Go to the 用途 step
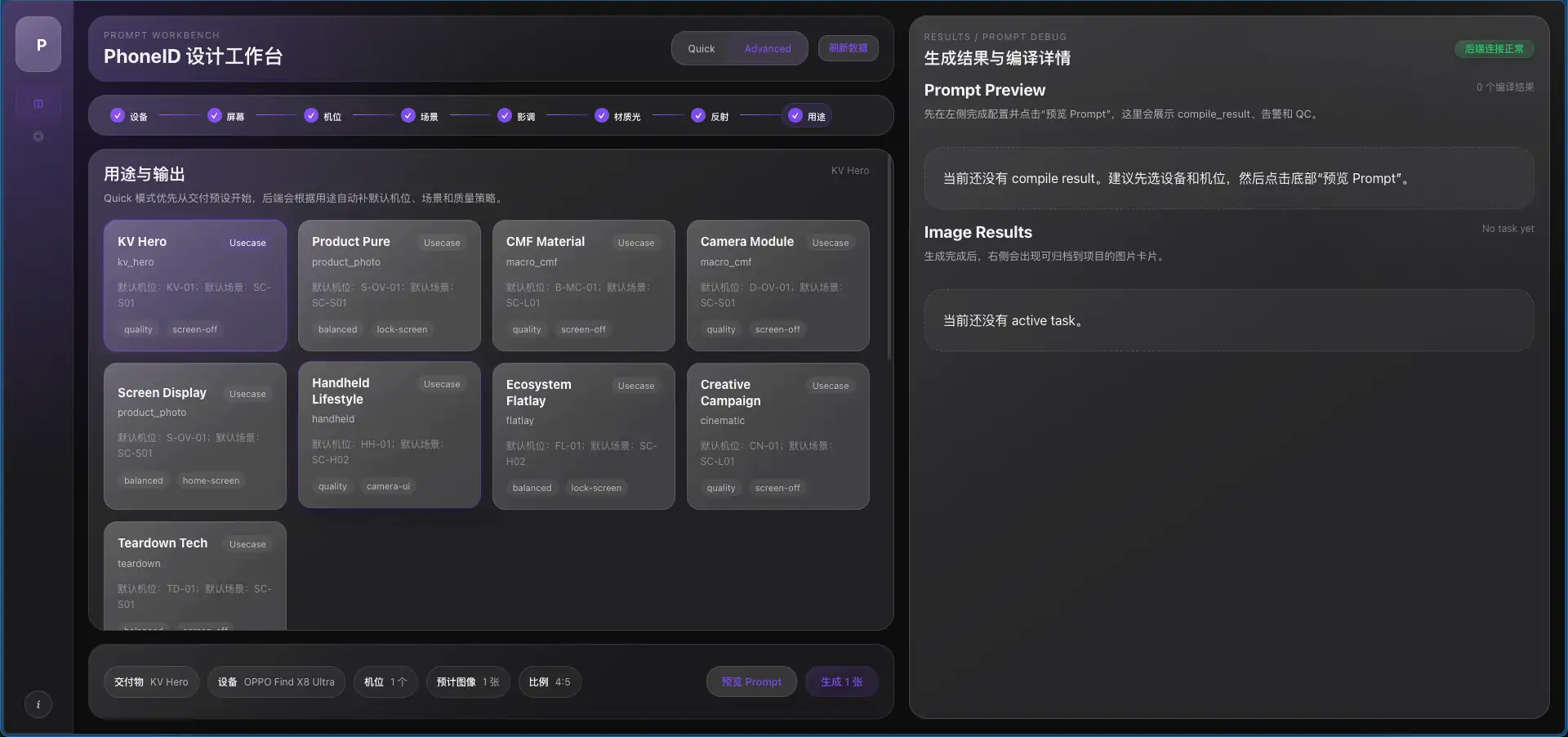 [807, 116]
